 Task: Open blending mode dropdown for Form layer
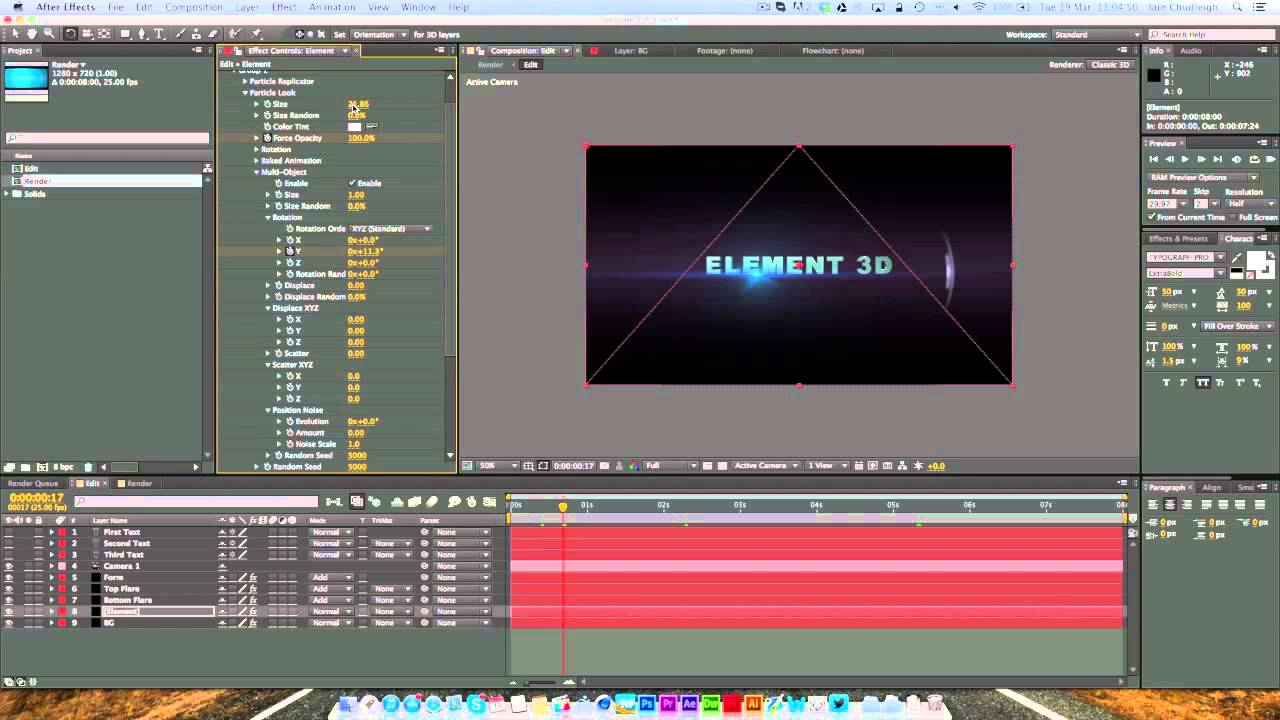click(x=331, y=577)
